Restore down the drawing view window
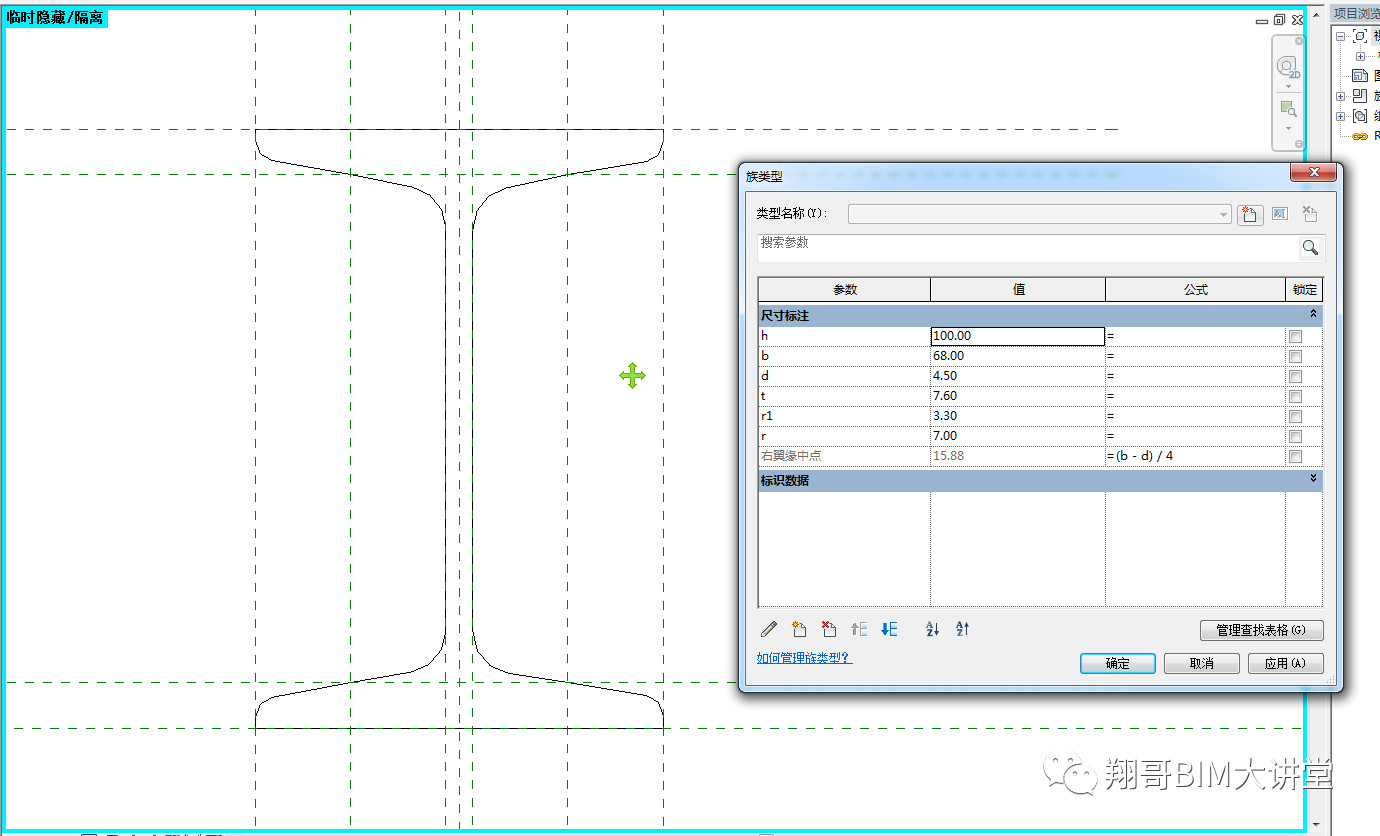The width and height of the screenshot is (1380, 836). (x=1279, y=19)
